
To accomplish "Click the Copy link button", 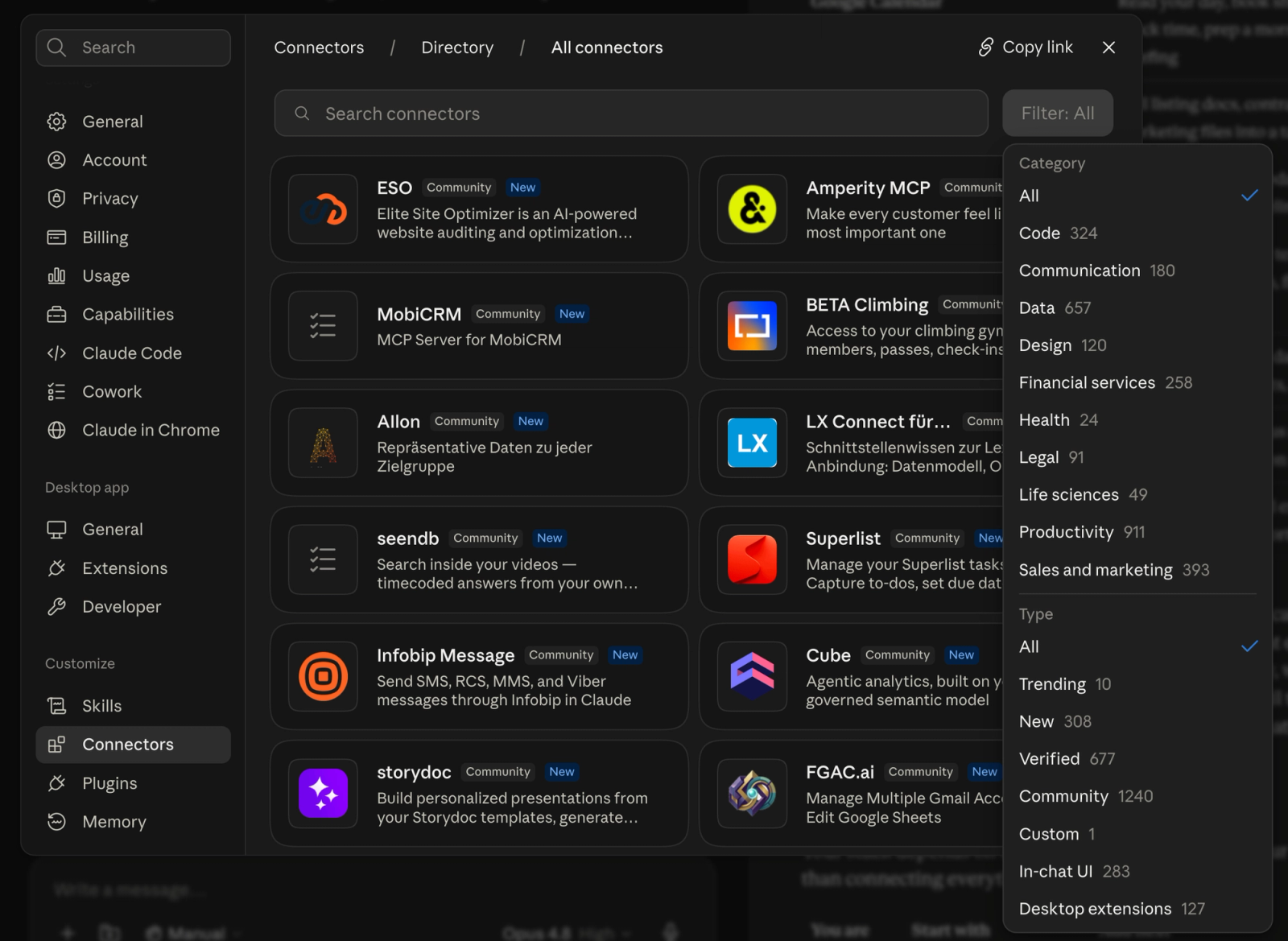I will coord(1026,47).
